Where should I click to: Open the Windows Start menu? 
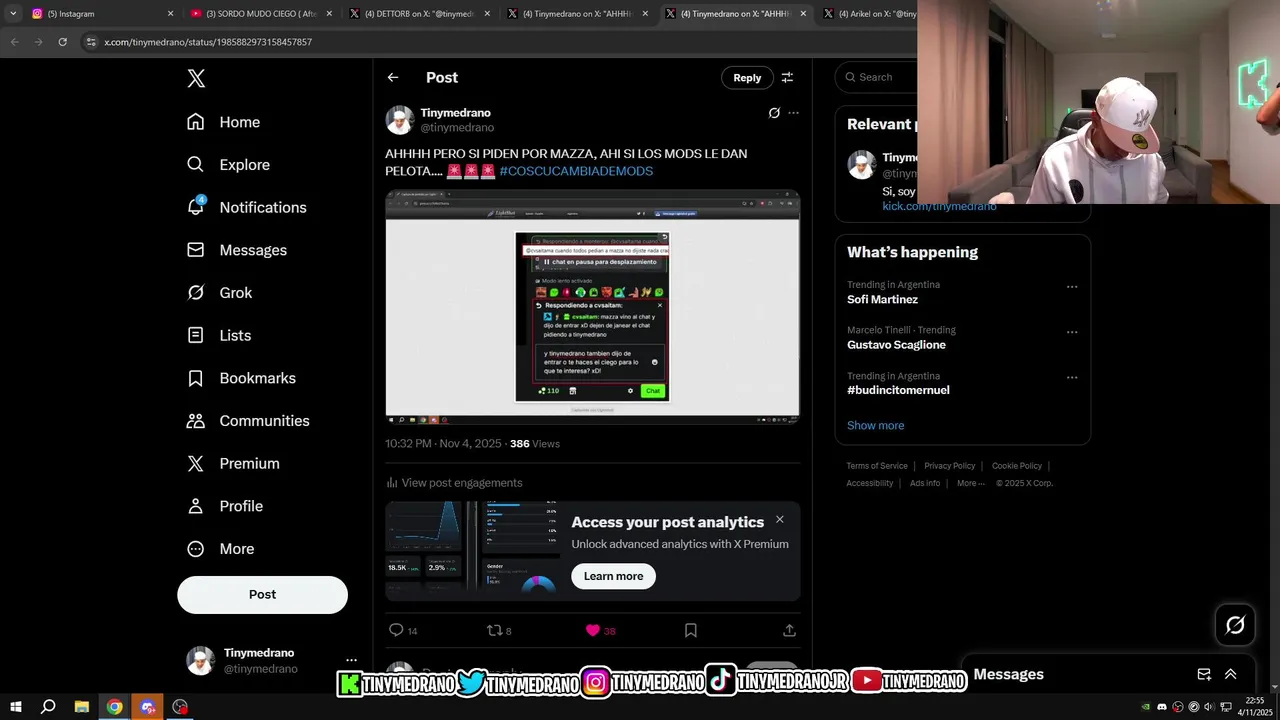pos(16,707)
